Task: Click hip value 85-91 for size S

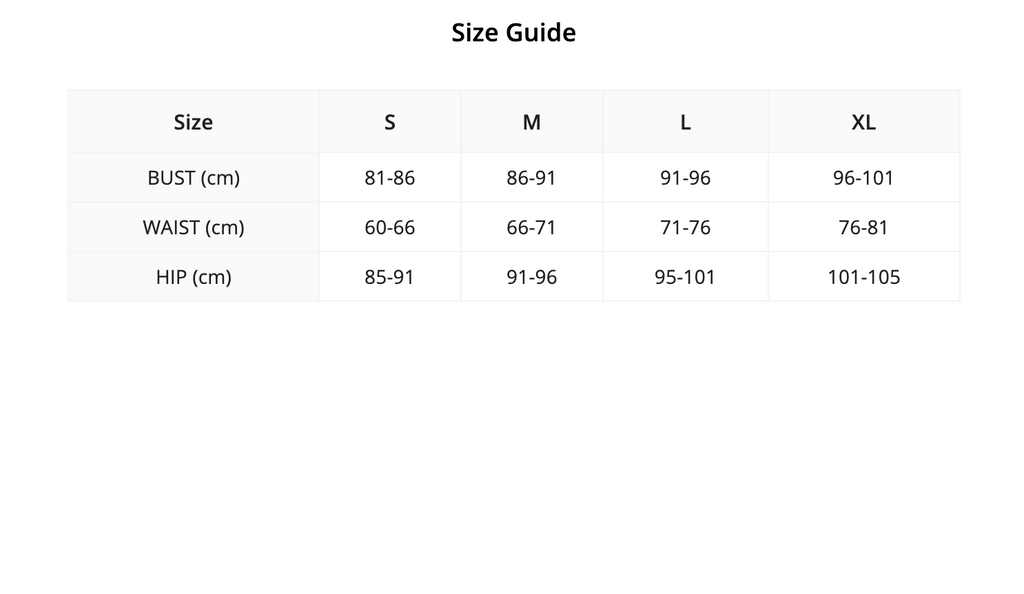Action: click(390, 277)
